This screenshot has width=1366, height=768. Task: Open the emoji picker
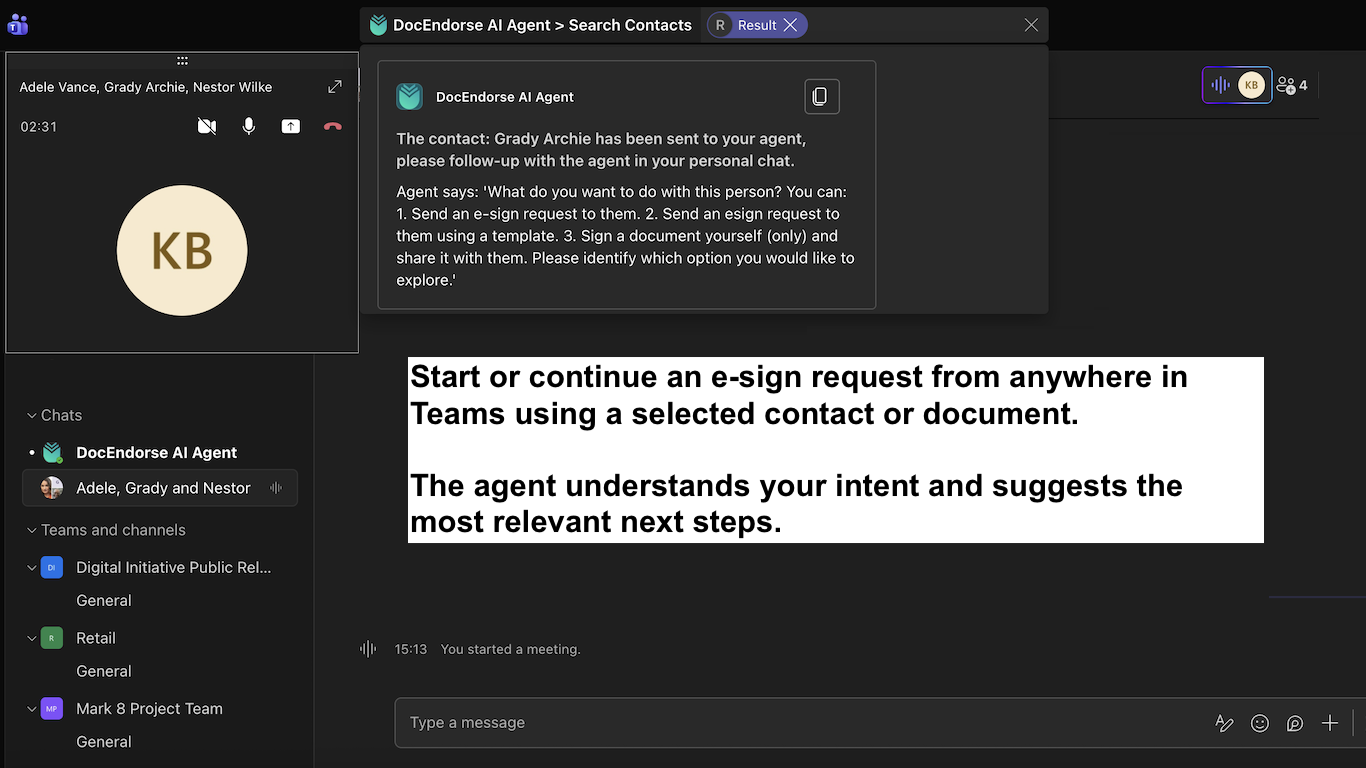pyautogui.click(x=1259, y=722)
